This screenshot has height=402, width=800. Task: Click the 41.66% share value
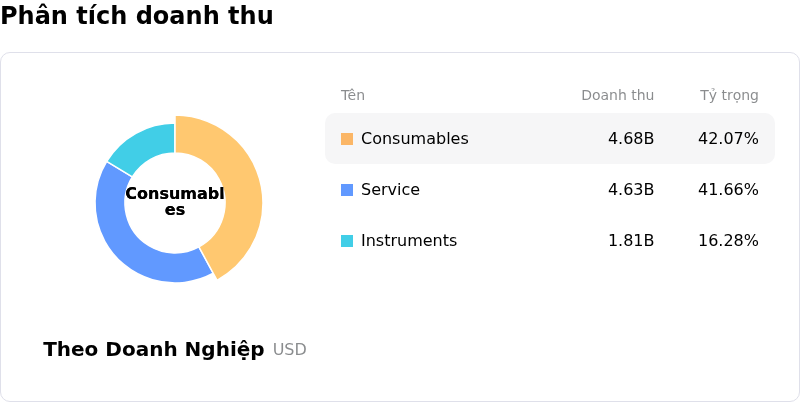[728, 190]
